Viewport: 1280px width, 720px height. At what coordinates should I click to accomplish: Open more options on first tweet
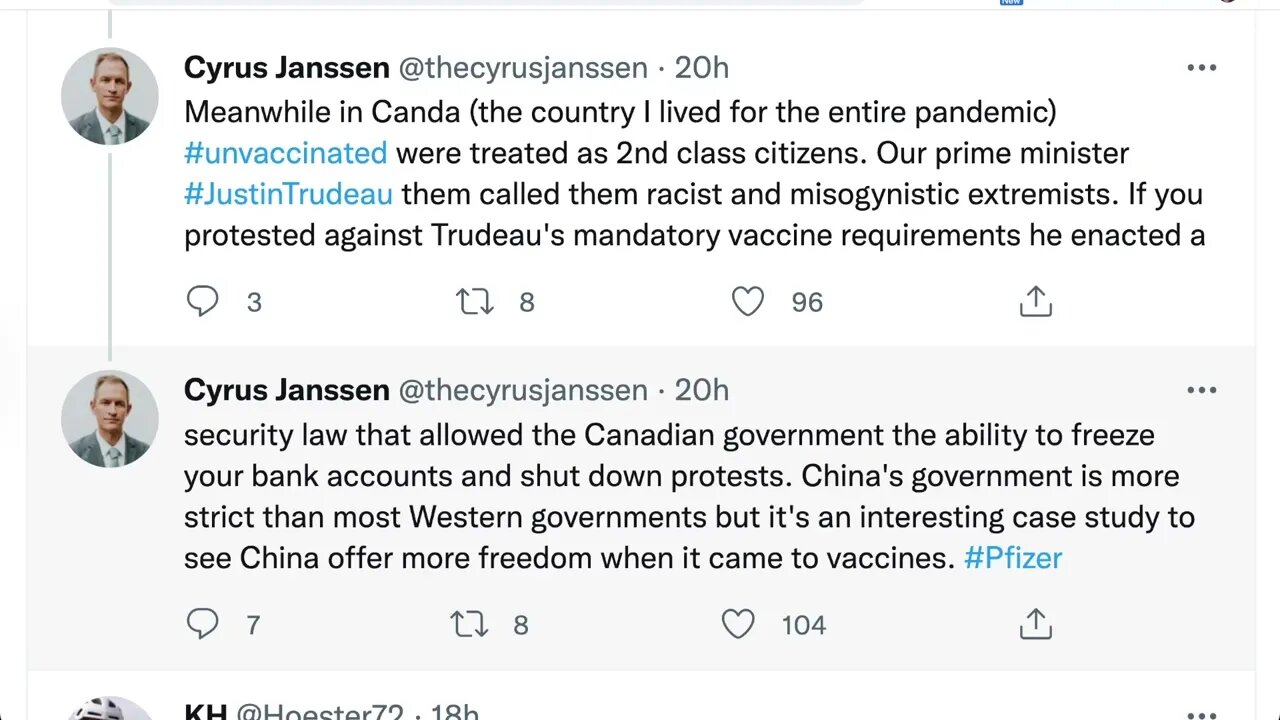tap(1201, 68)
